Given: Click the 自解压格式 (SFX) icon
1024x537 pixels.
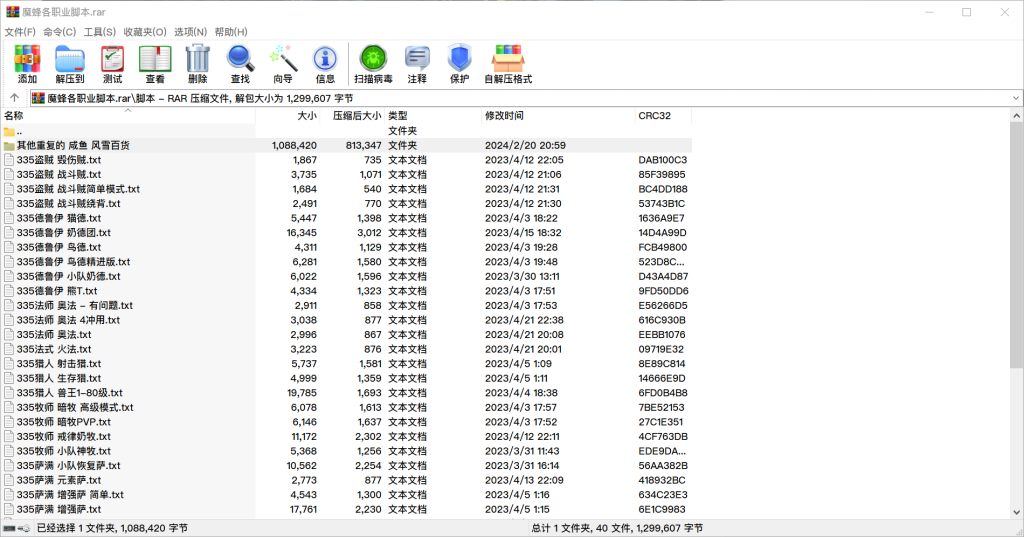Looking at the screenshot, I should click(508, 64).
